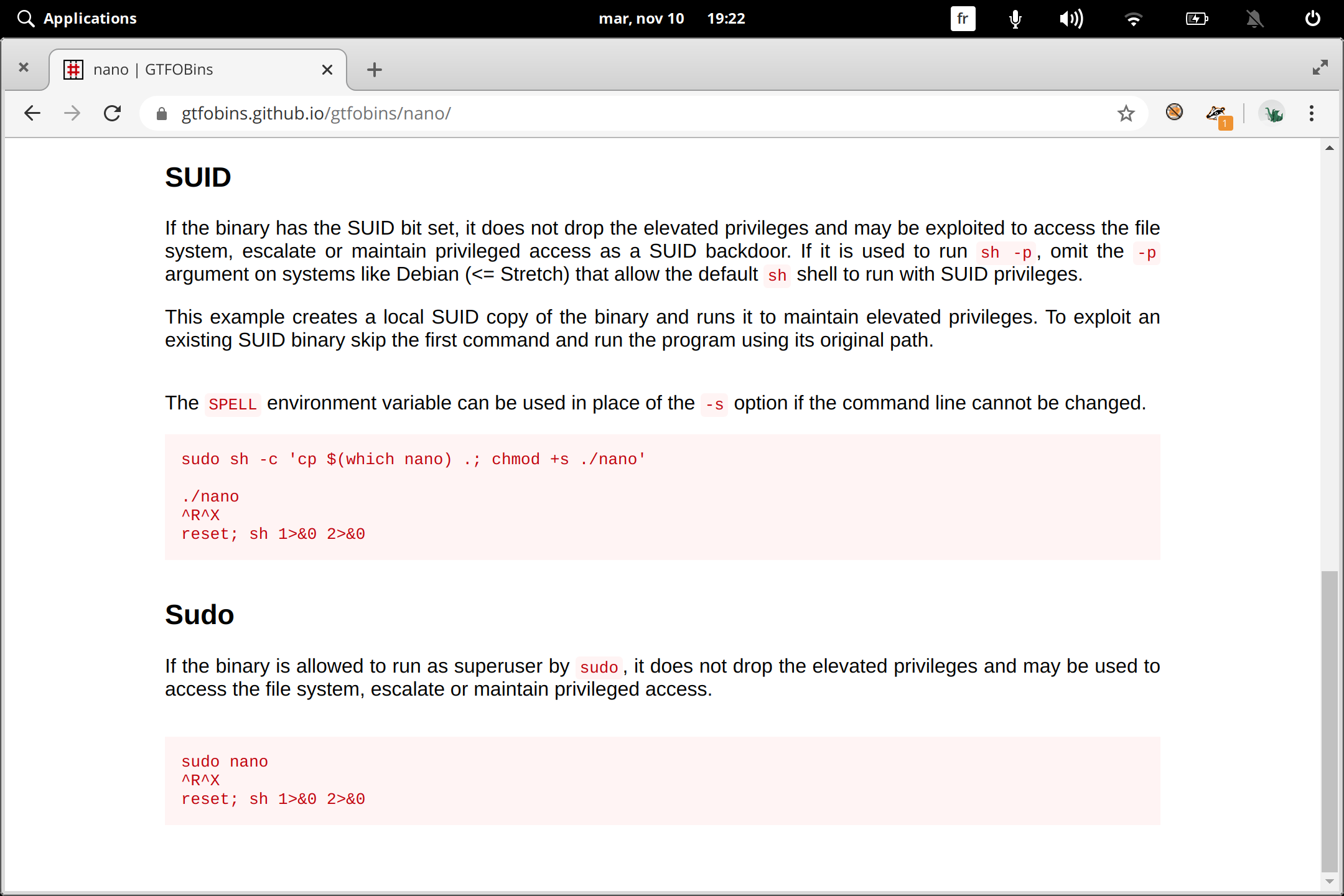This screenshot has width=1344, height=896.
Task: Open the volume control via speaker icon
Action: pyautogui.click(x=1071, y=18)
